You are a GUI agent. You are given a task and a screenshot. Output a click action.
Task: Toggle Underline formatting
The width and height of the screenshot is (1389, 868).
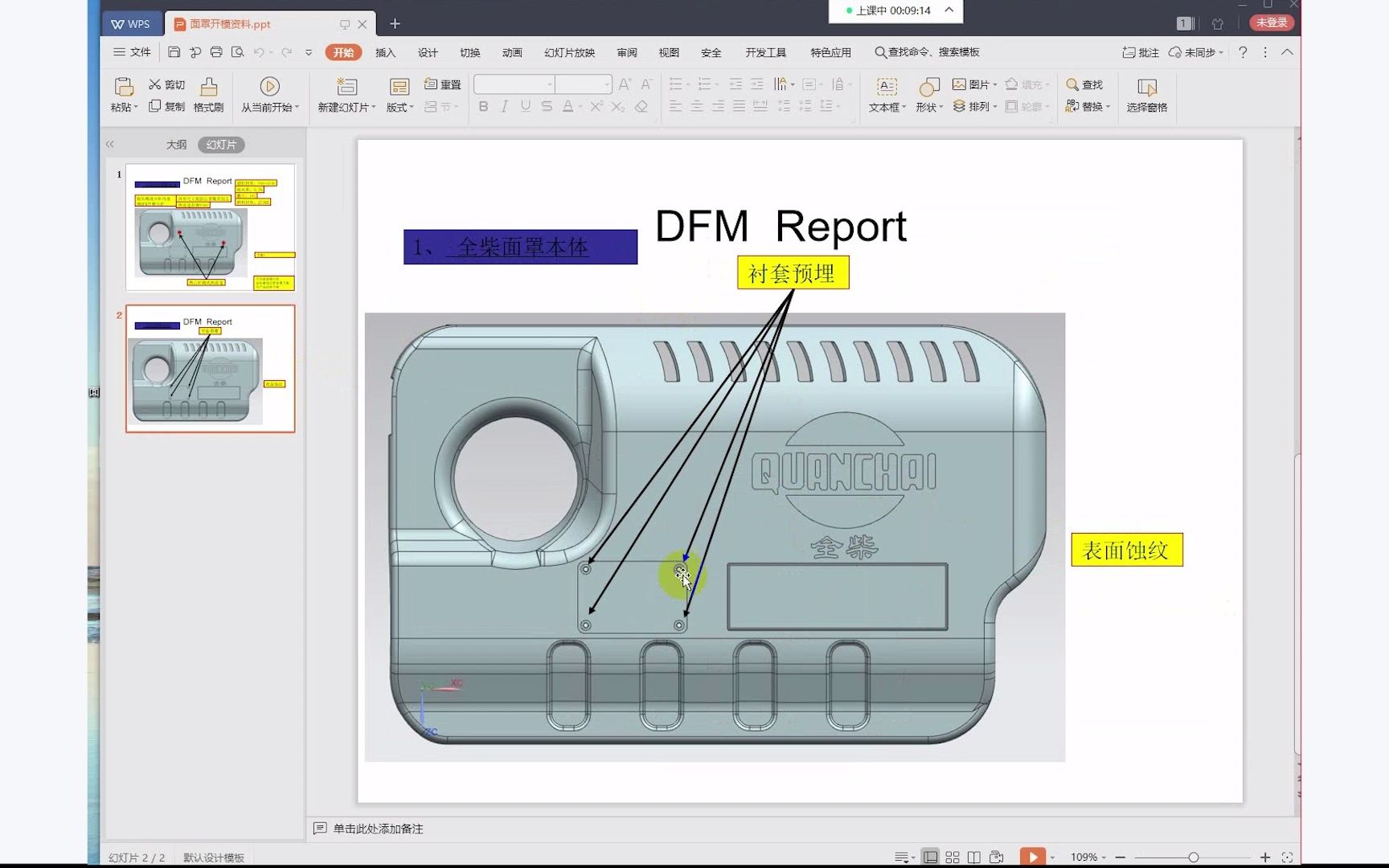[526, 106]
